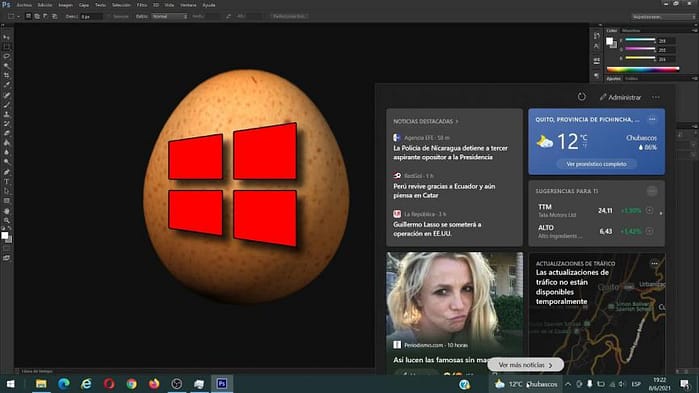Select the Pen tool
This screenshot has width=699, height=393.
[x=6, y=172]
